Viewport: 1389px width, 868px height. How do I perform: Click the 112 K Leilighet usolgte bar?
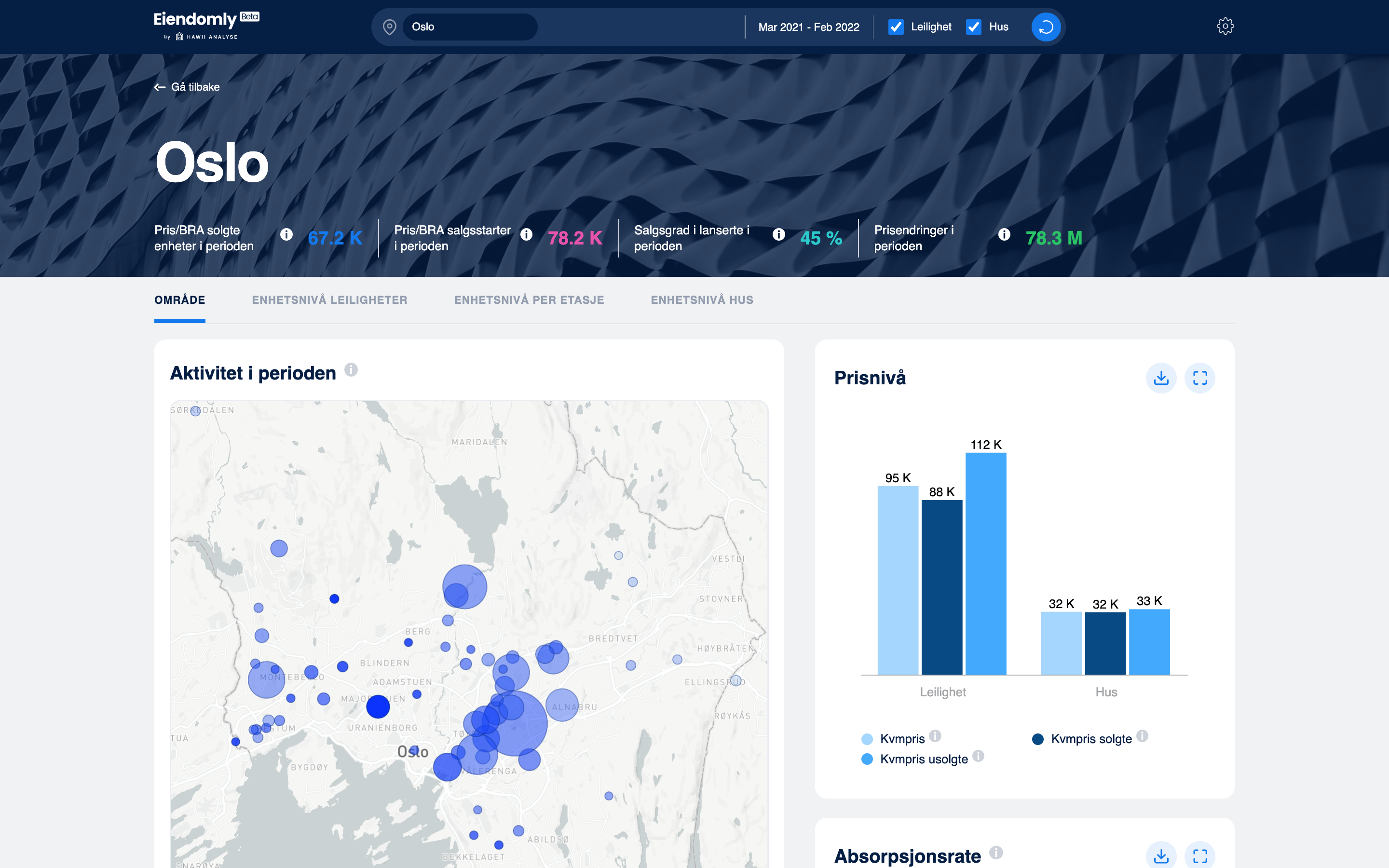(x=985, y=564)
